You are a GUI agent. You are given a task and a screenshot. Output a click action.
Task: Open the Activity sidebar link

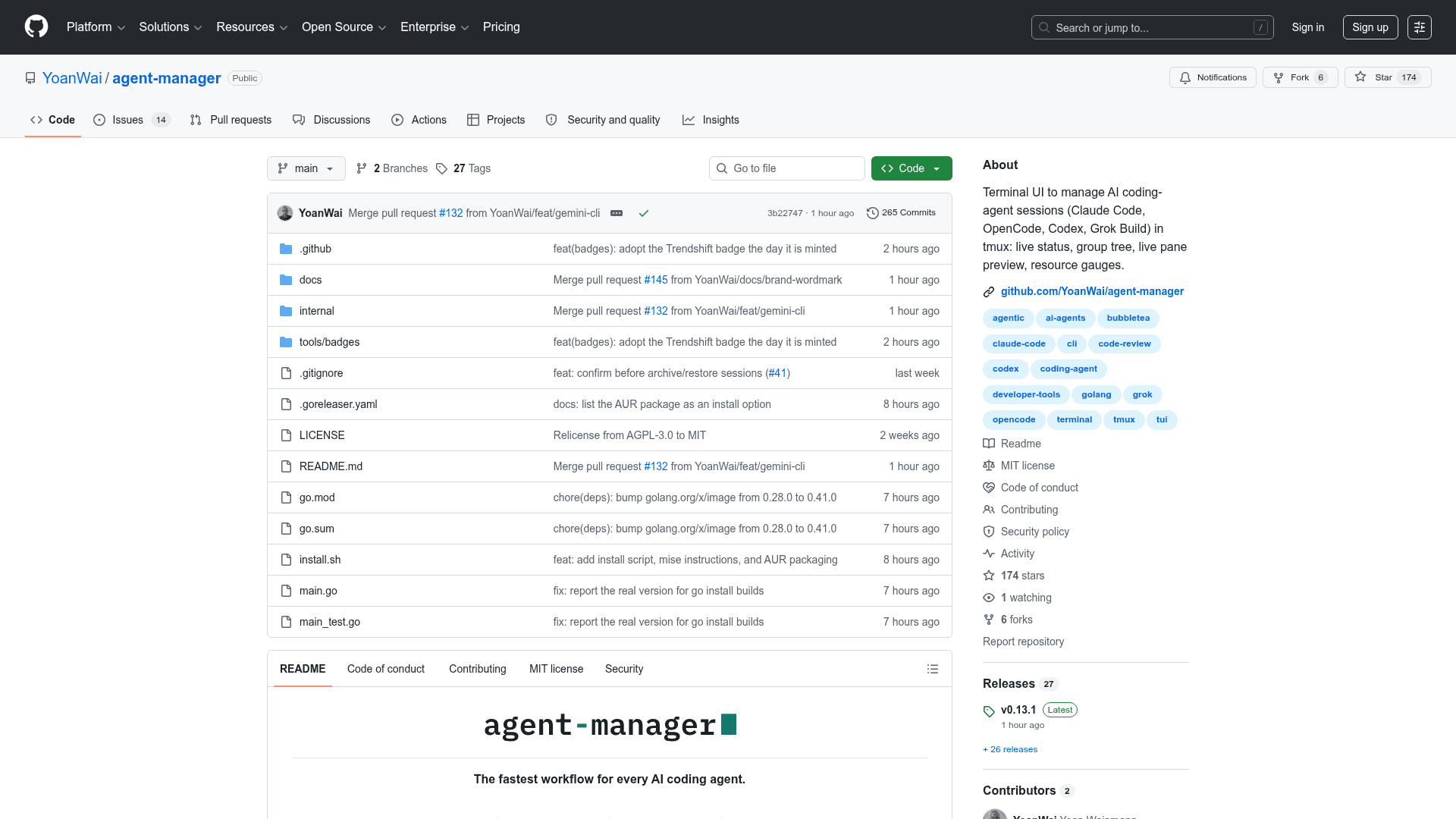click(1018, 554)
